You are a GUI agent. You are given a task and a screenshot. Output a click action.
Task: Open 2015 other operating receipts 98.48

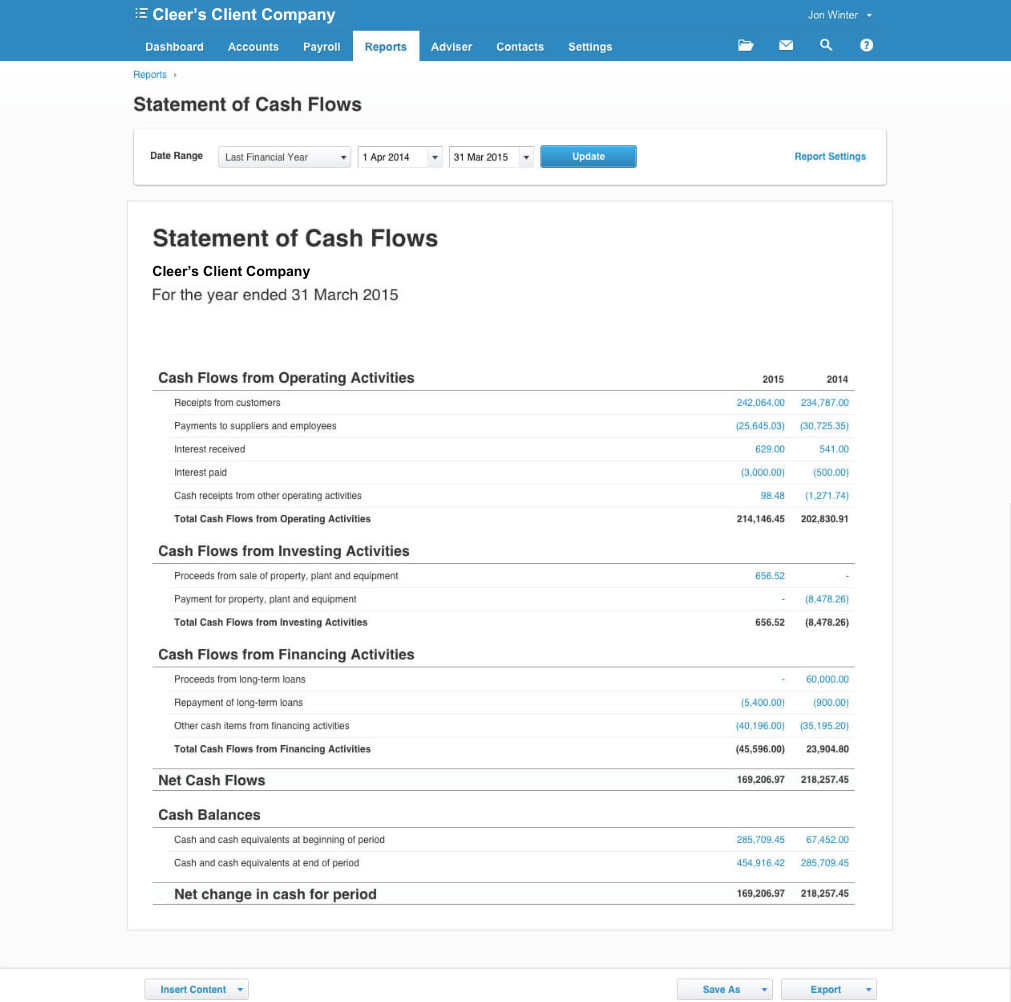pyautogui.click(x=772, y=496)
